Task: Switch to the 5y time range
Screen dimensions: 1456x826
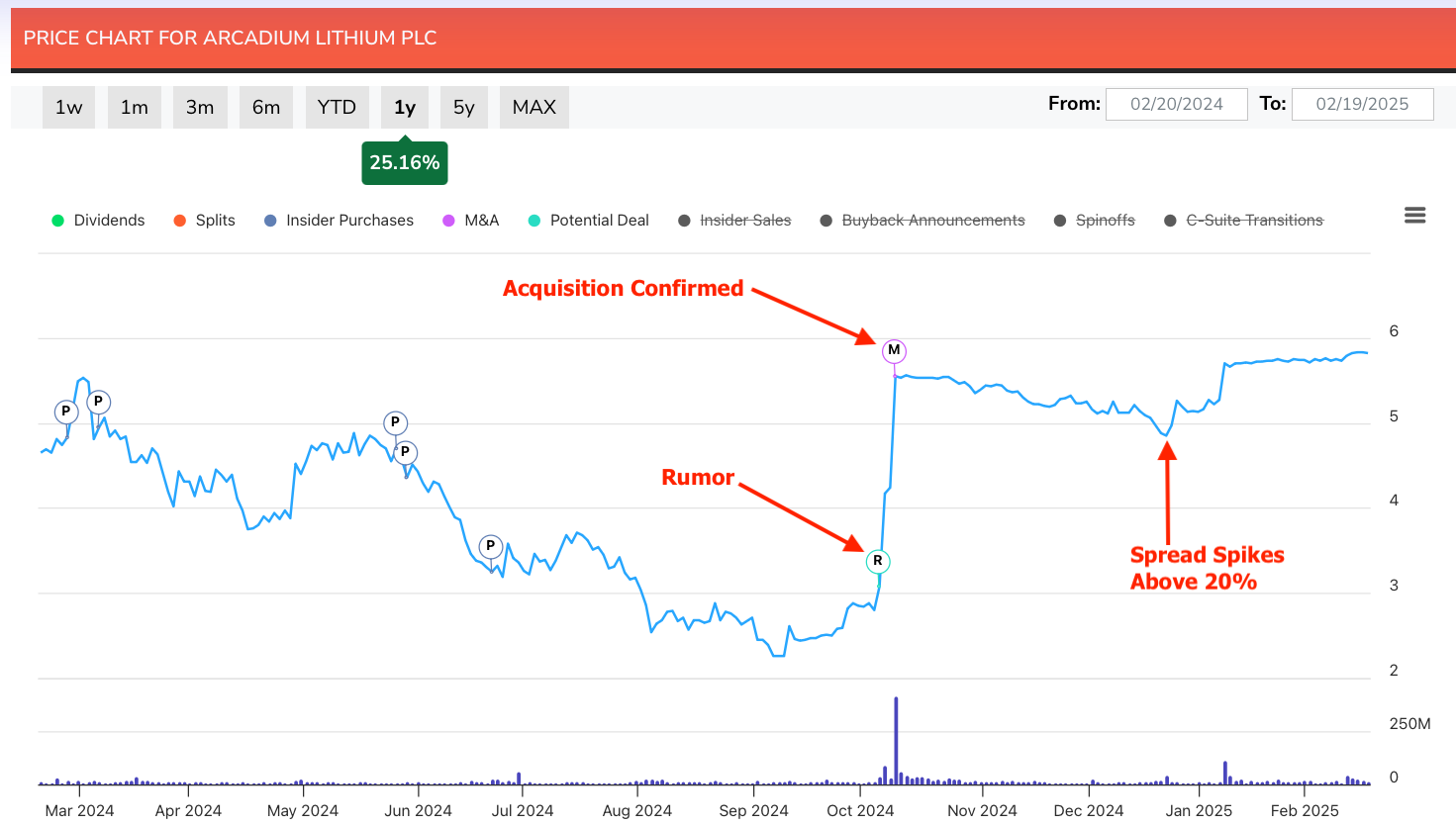Action: tap(463, 107)
